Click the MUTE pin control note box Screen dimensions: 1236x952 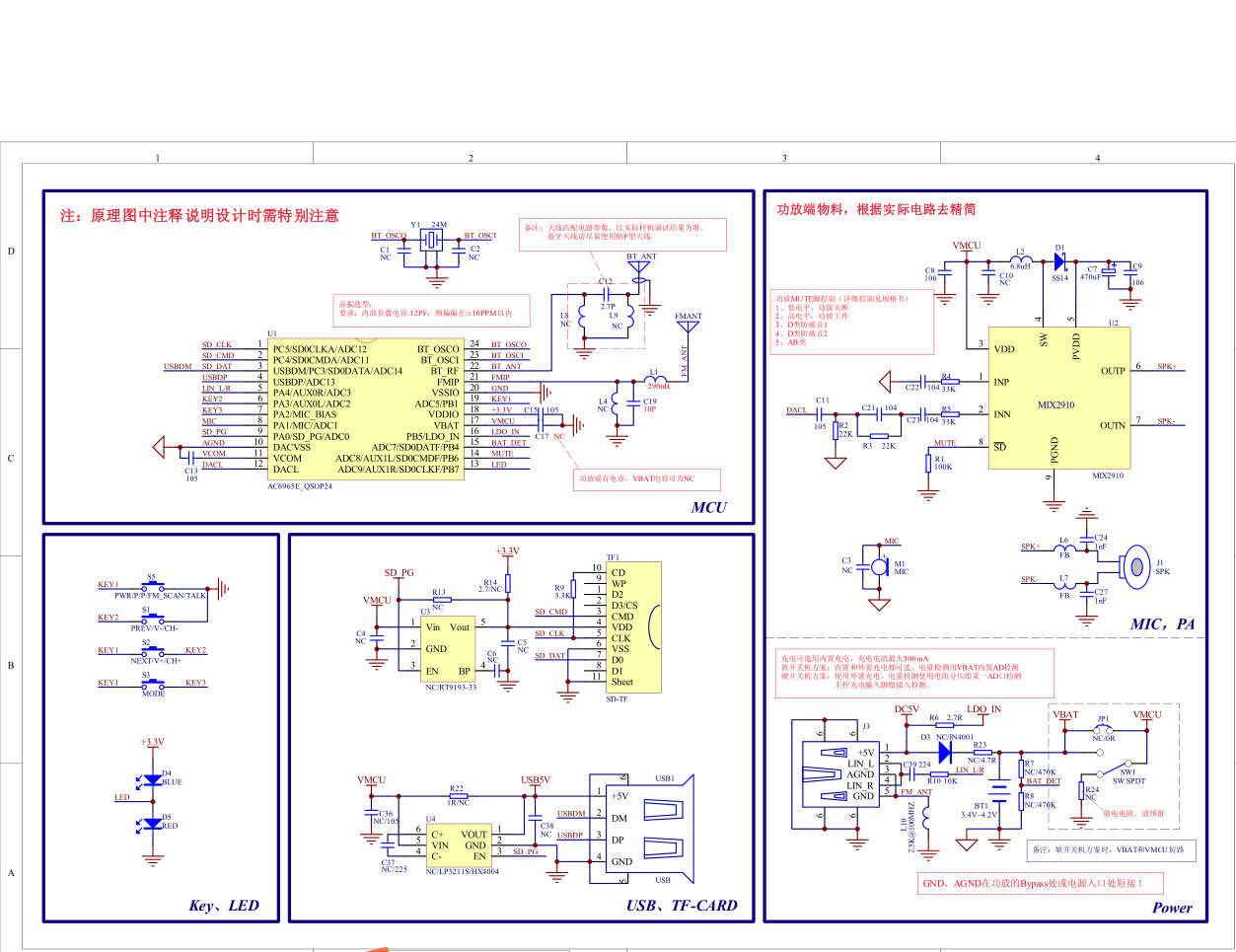852,323
